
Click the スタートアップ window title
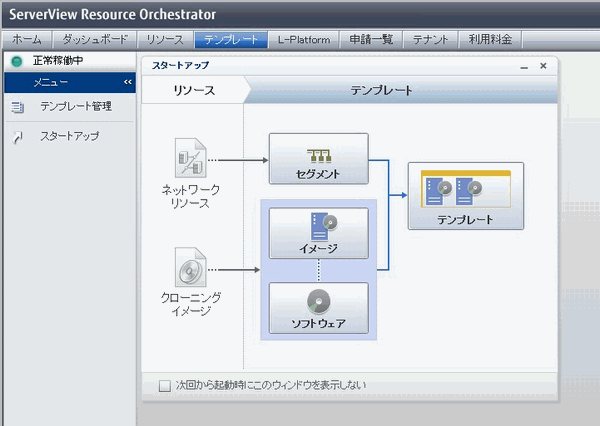180,65
